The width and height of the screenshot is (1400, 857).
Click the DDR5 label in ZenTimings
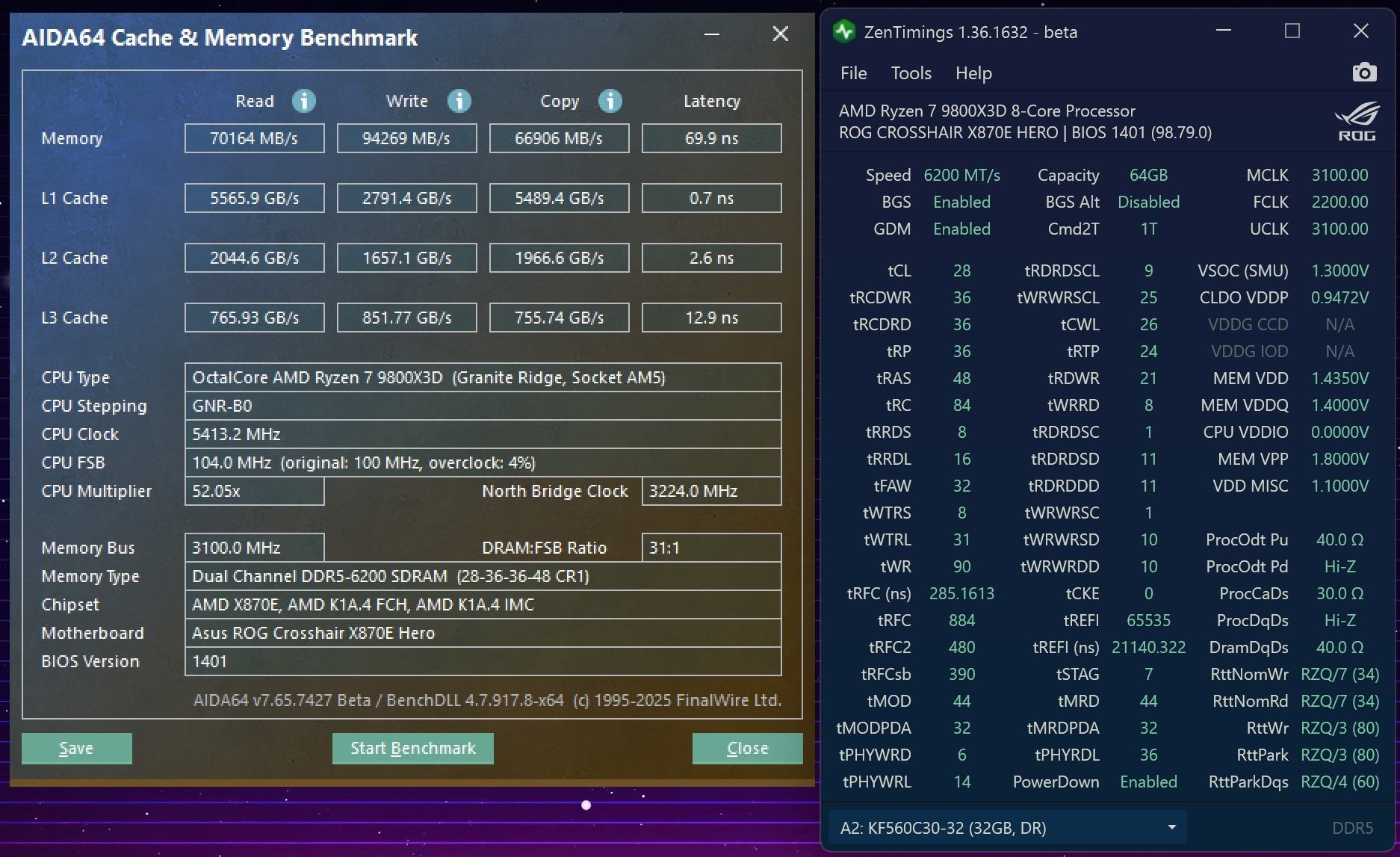[1353, 828]
